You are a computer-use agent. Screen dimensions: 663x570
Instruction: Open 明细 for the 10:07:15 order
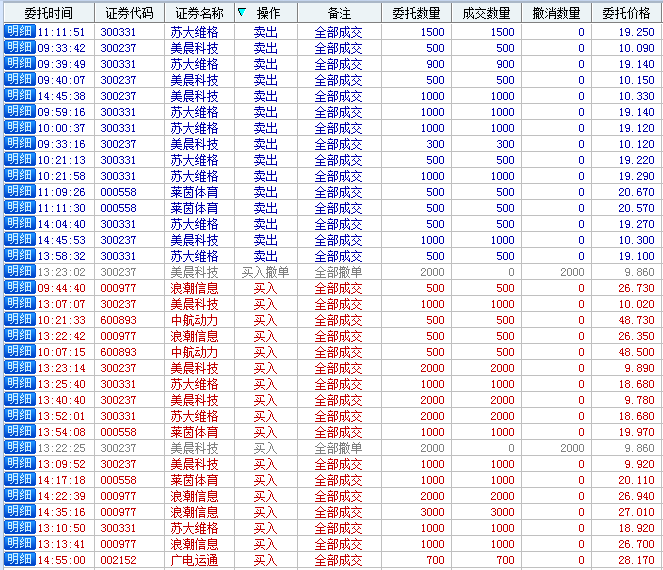point(19,351)
